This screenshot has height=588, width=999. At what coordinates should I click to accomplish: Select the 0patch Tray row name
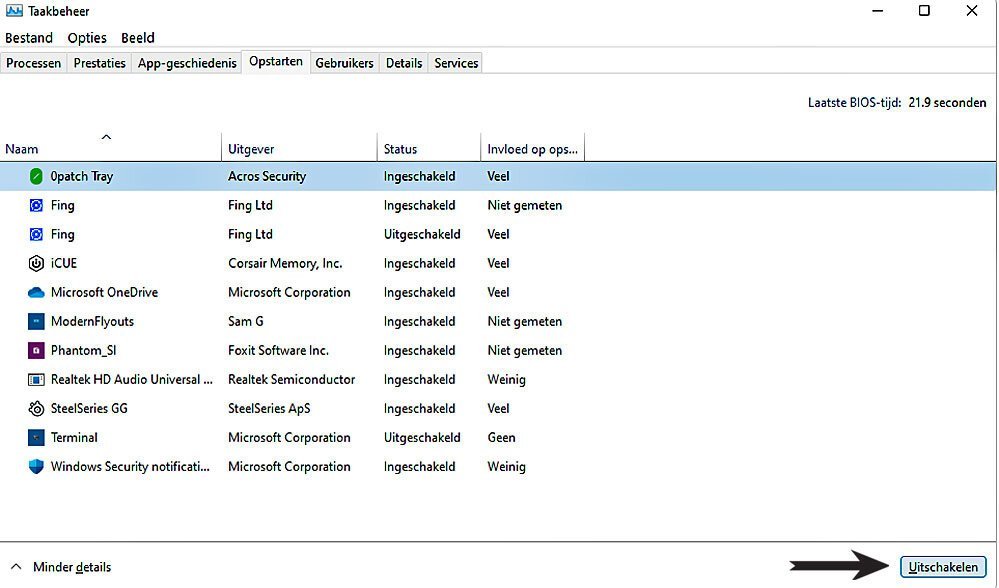[x=82, y=176]
